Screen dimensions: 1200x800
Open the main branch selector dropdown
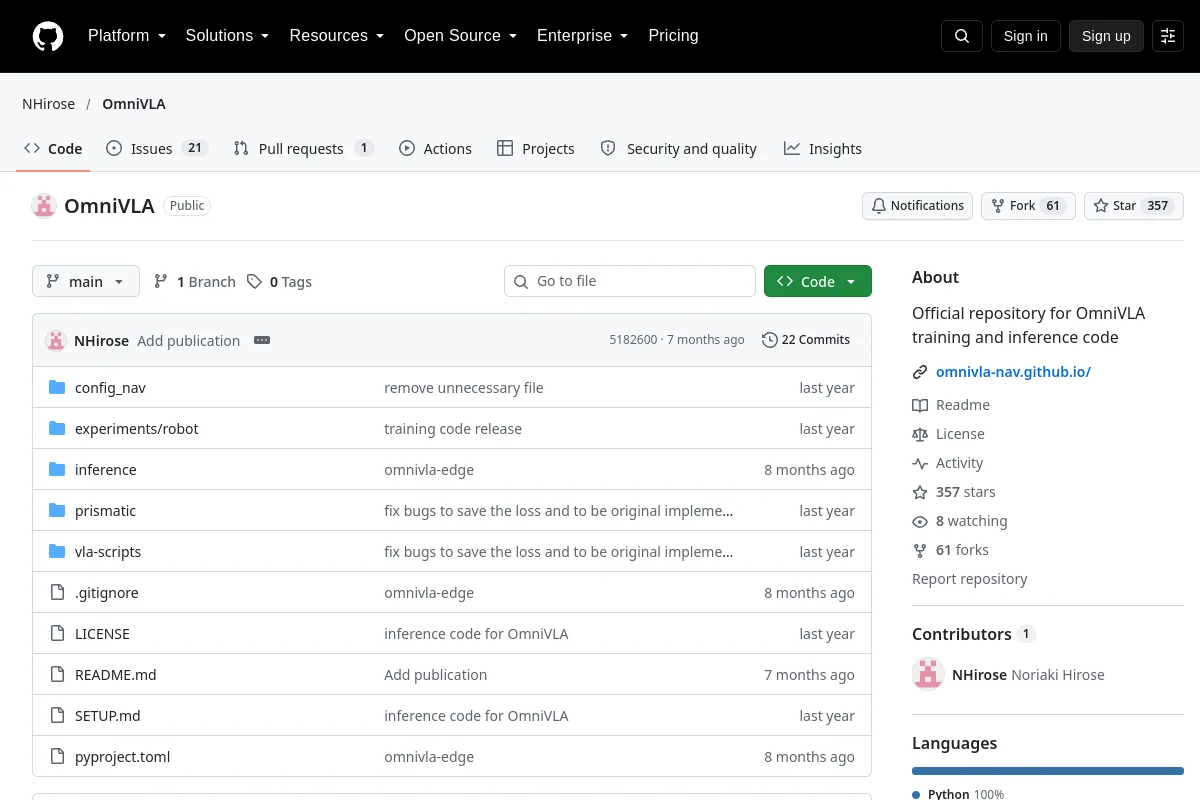coord(86,281)
